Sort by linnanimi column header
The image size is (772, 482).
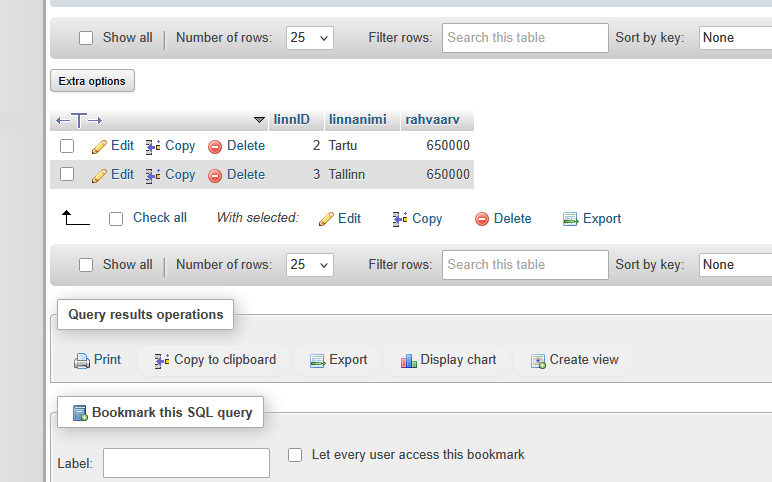click(356, 120)
